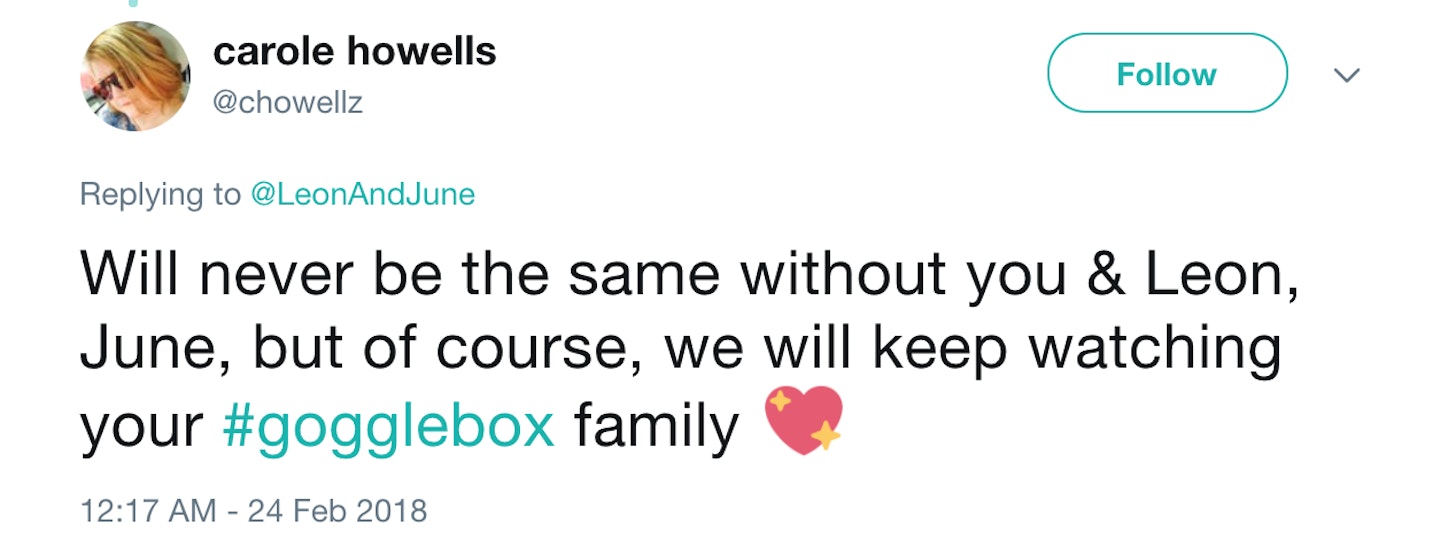Click the Follow button
Screen dimensions: 1440x547
point(1166,75)
